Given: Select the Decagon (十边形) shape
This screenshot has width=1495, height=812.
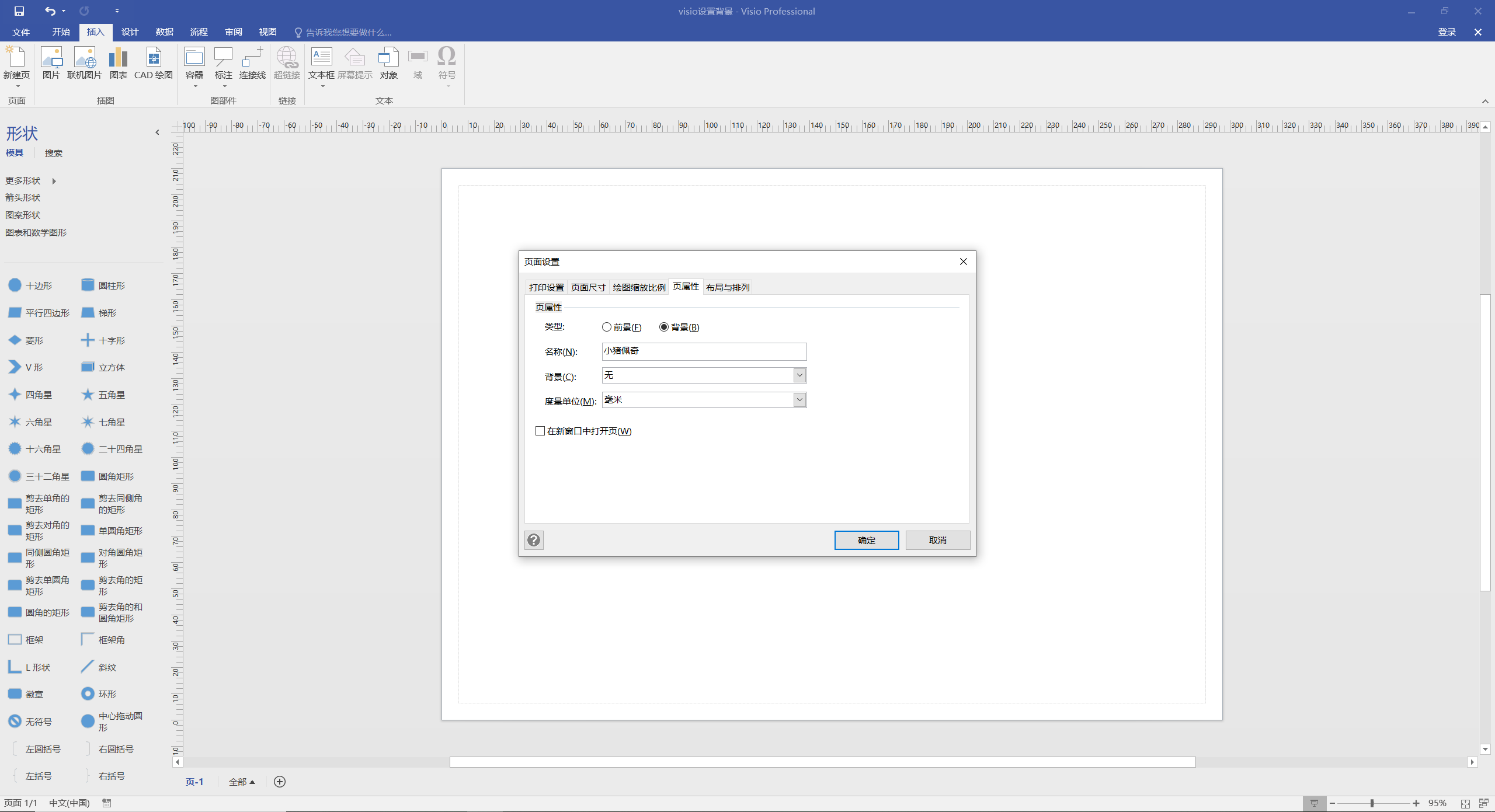Looking at the screenshot, I should pos(30,285).
